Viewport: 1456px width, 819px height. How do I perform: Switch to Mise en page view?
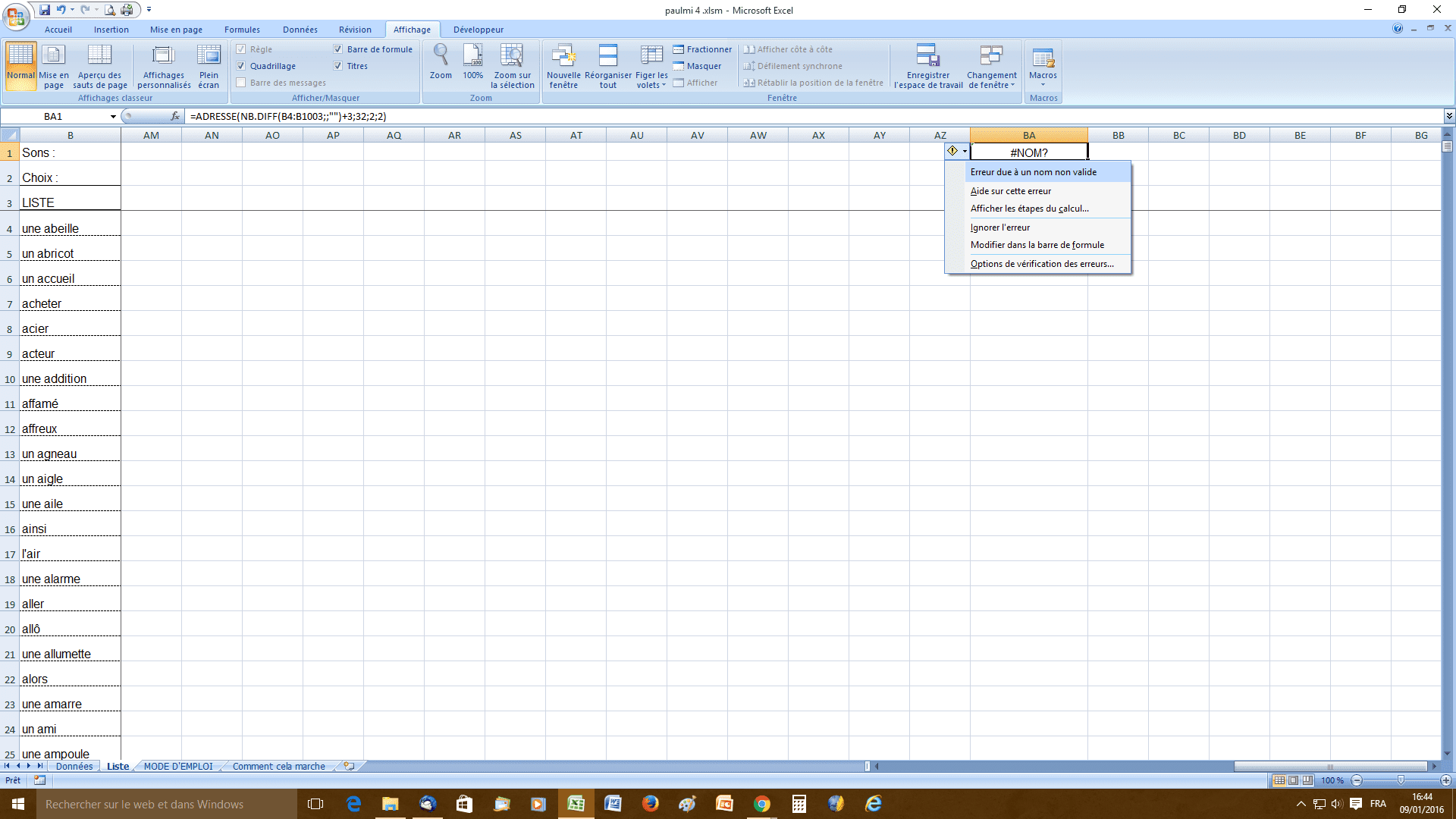point(53,56)
